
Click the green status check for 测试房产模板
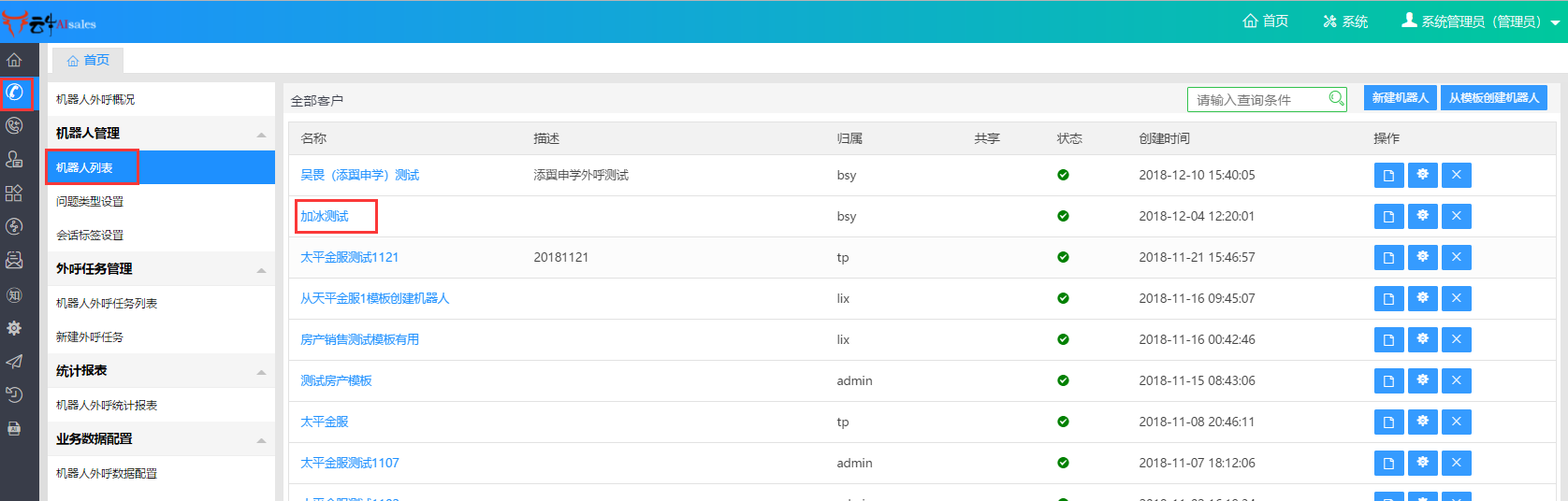1063,380
